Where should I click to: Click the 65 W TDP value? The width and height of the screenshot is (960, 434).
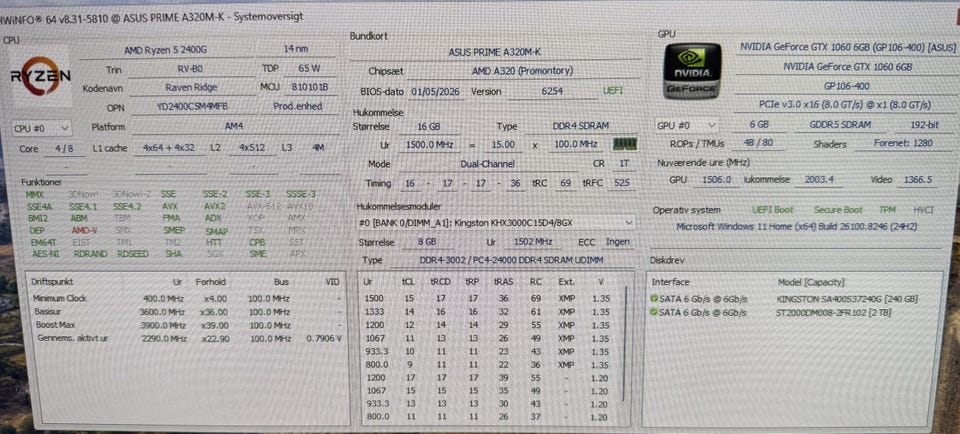[x=309, y=69]
